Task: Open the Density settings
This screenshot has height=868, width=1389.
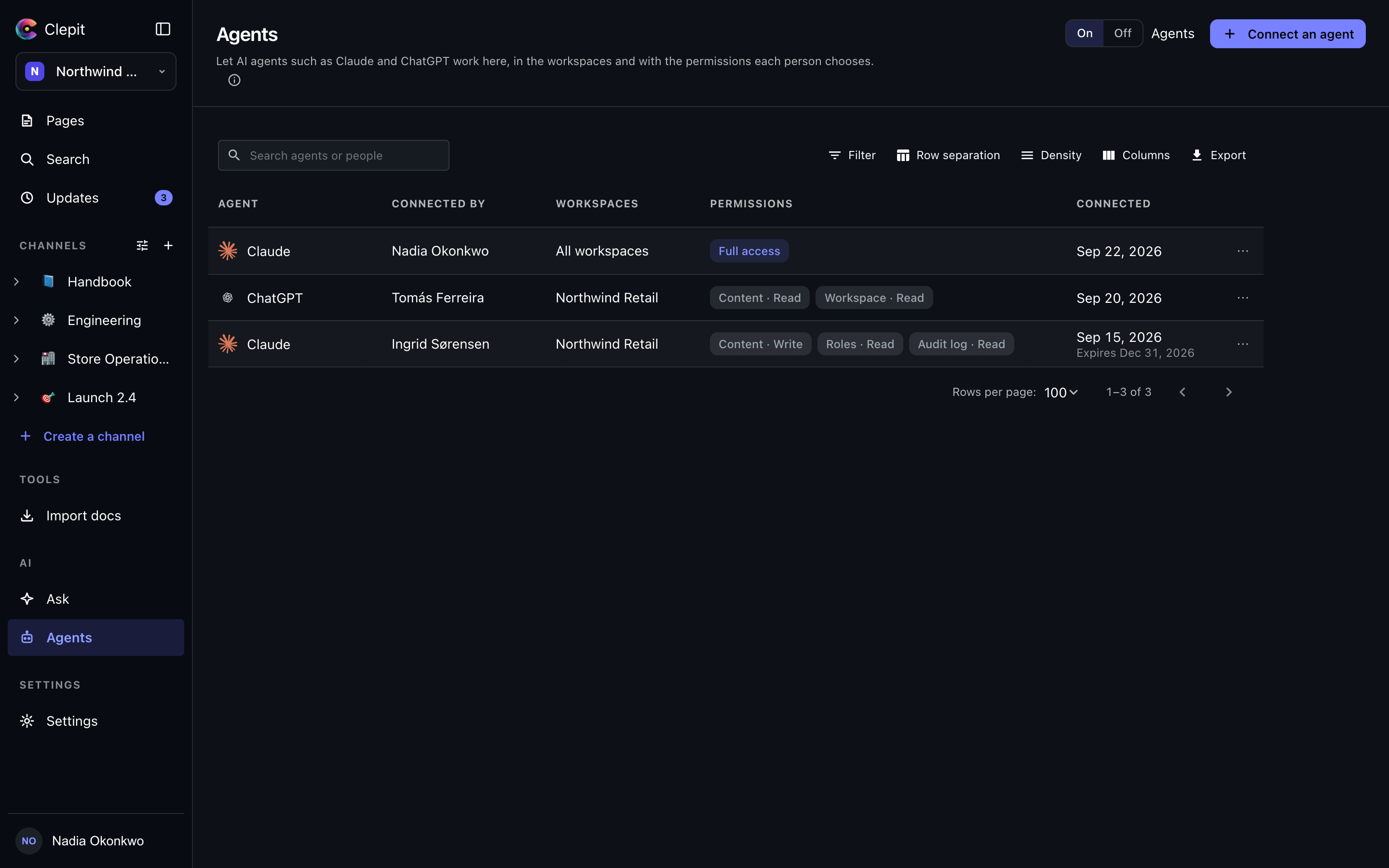Action: click(1051, 155)
